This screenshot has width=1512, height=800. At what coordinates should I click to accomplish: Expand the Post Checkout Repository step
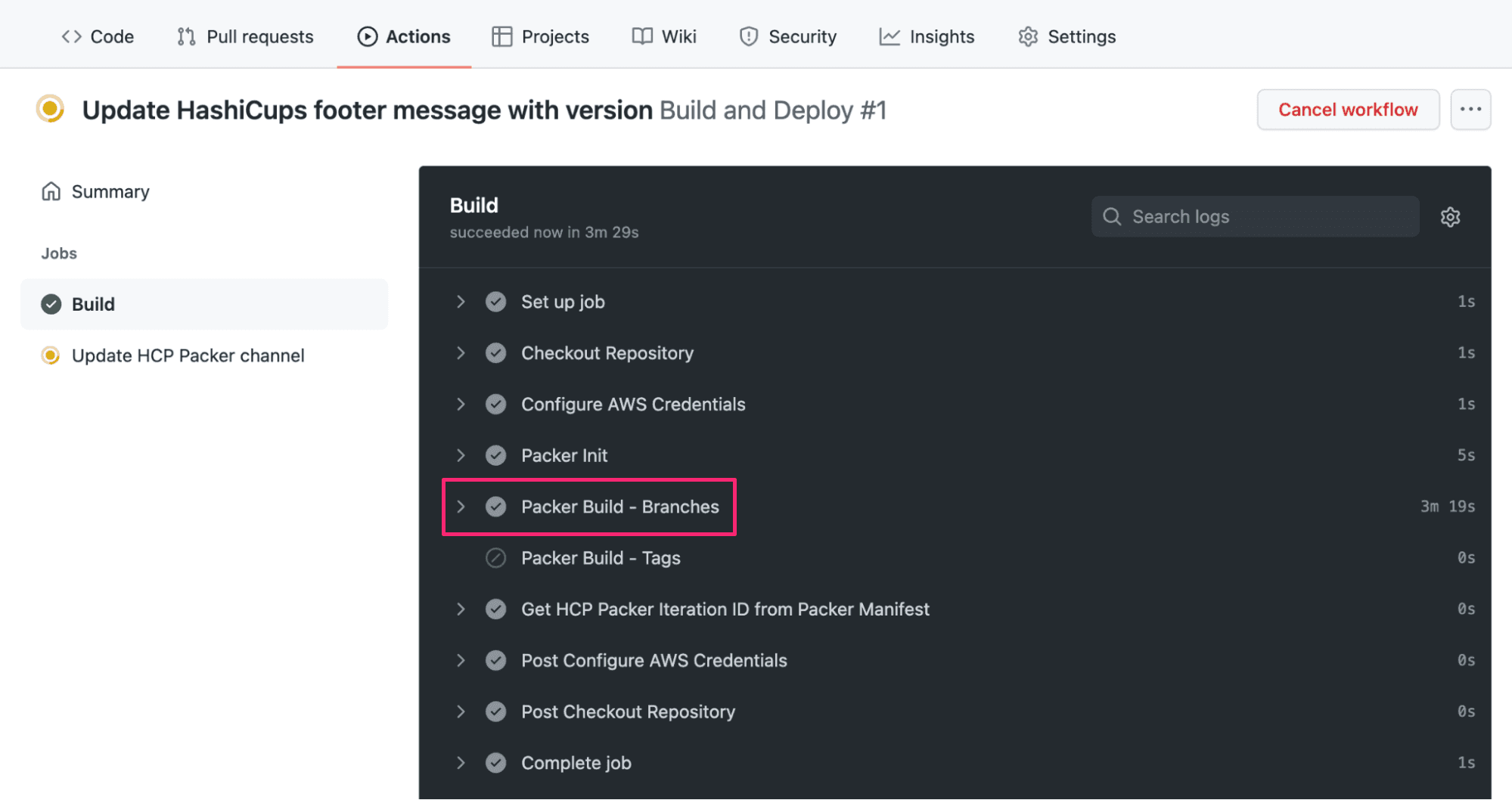[461, 712]
